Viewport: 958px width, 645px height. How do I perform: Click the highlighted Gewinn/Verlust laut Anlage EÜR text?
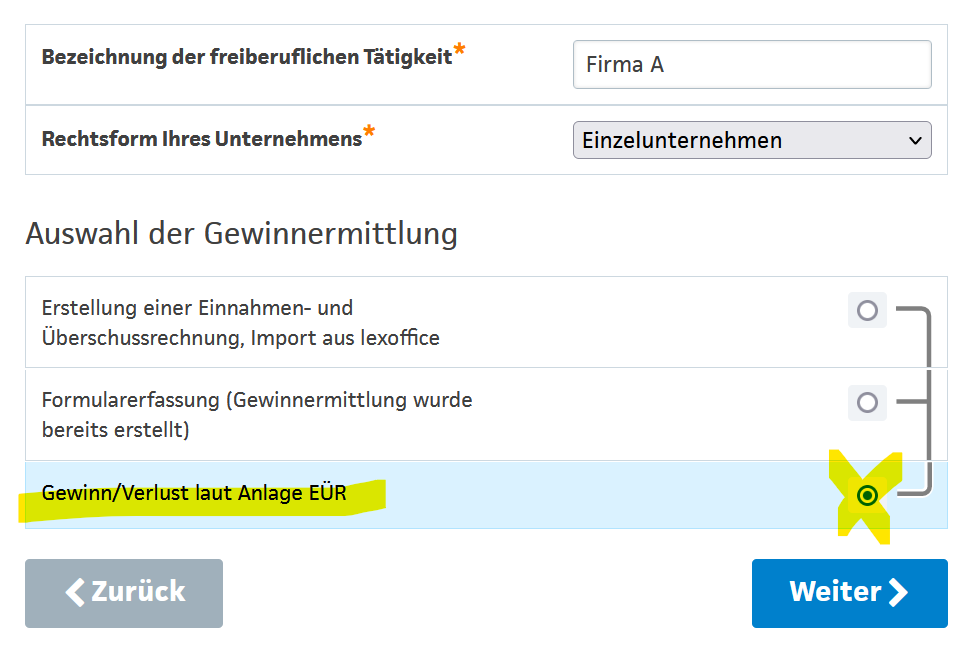coord(193,493)
